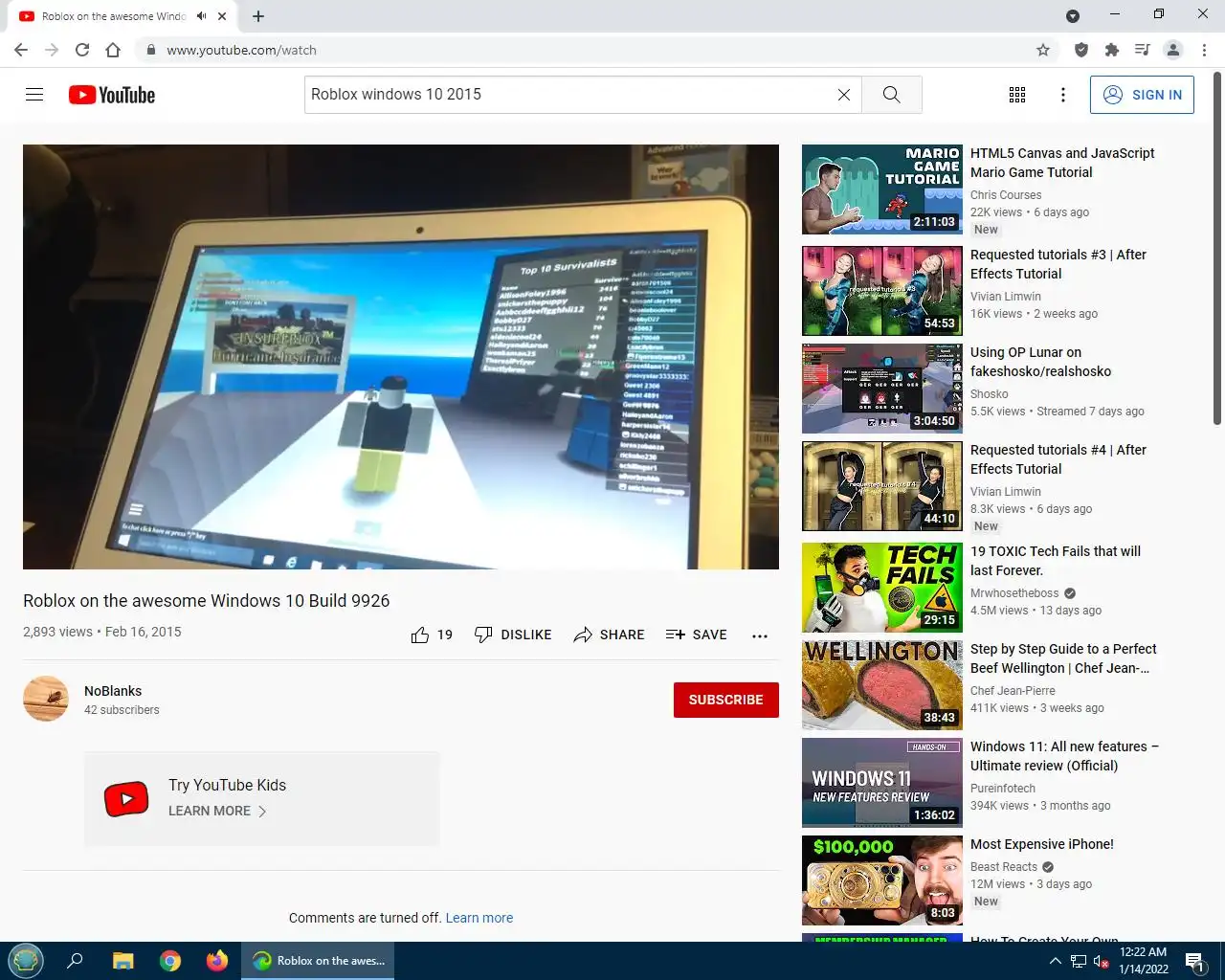Click the Pureinfotech channel name
This screenshot has width=1225, height=980.
[x=1003, y=789]
